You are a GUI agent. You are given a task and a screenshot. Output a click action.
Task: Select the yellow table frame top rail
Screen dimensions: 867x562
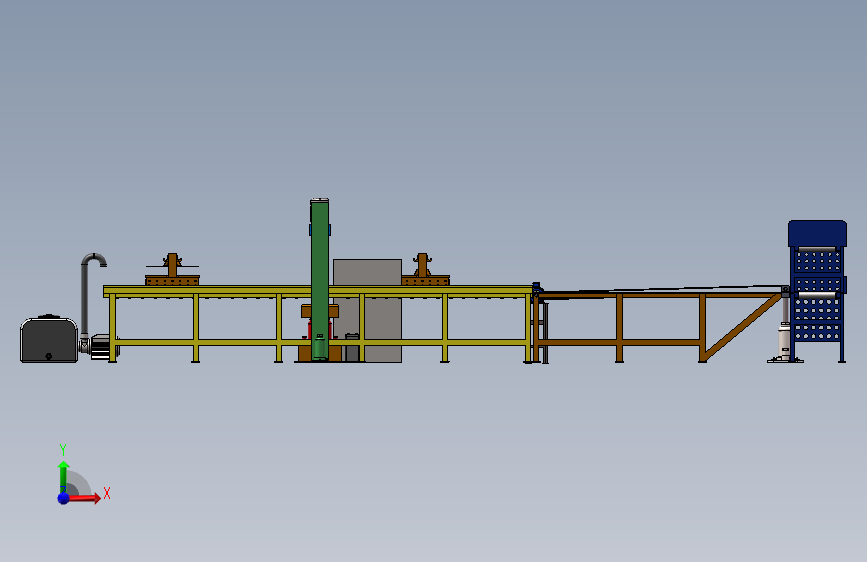pyautogui.click(x=318, y=292)
